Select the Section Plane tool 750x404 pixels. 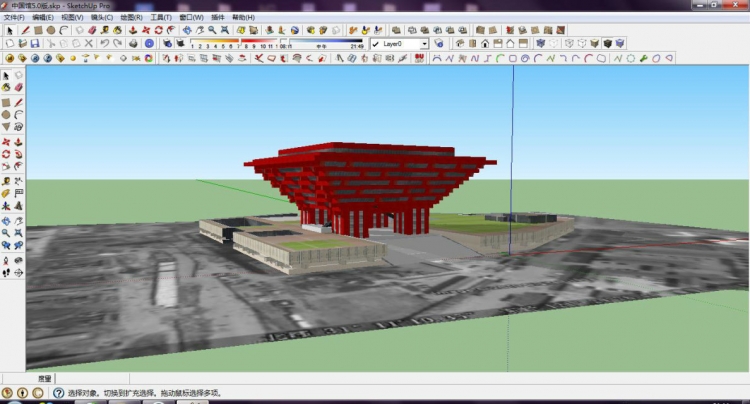pos(18,273)
